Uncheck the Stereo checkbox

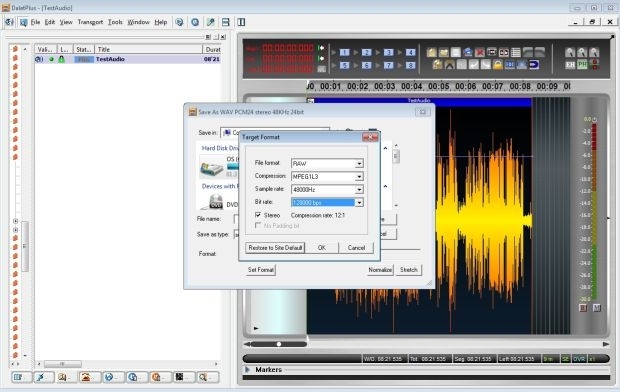click(x=258, y=215)
